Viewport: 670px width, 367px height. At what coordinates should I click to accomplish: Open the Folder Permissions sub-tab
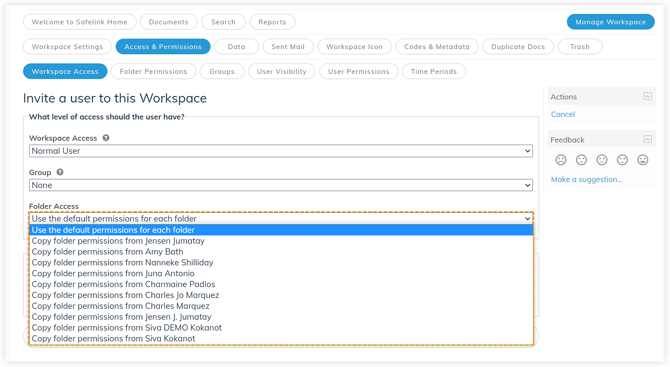tap(153, 71)
